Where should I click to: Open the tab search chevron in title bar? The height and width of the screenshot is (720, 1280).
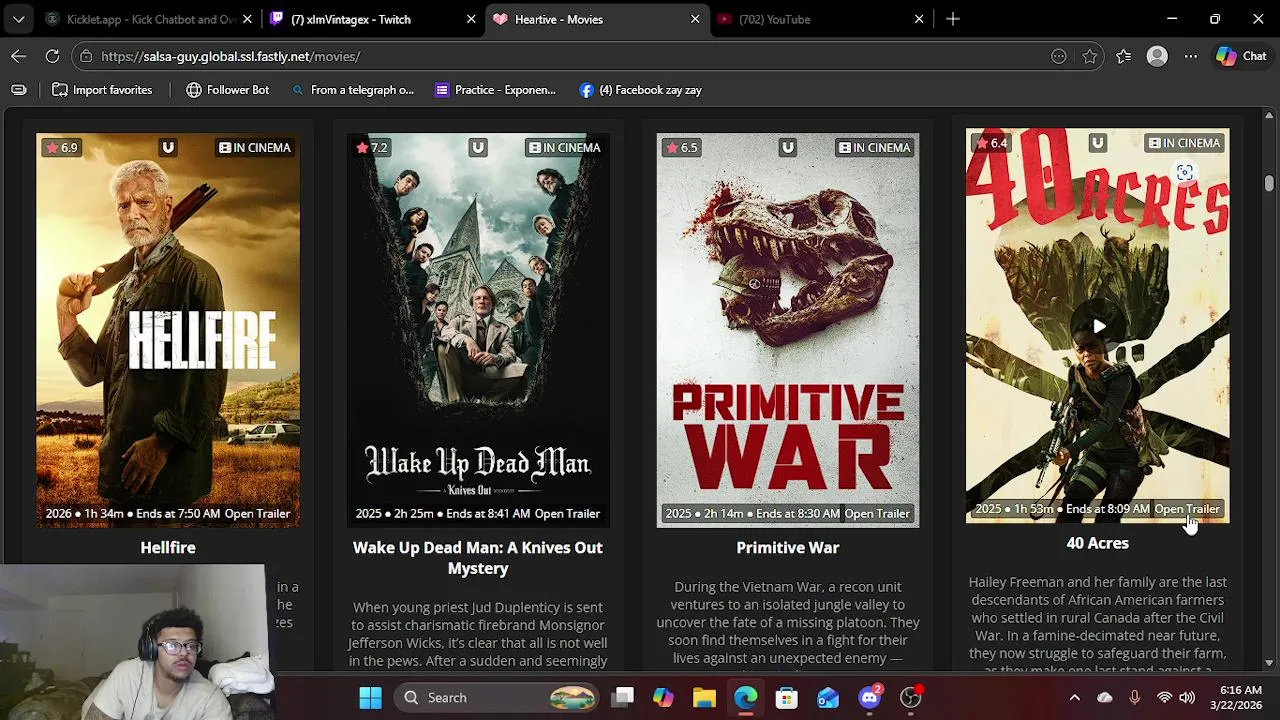tap(18, 19)
